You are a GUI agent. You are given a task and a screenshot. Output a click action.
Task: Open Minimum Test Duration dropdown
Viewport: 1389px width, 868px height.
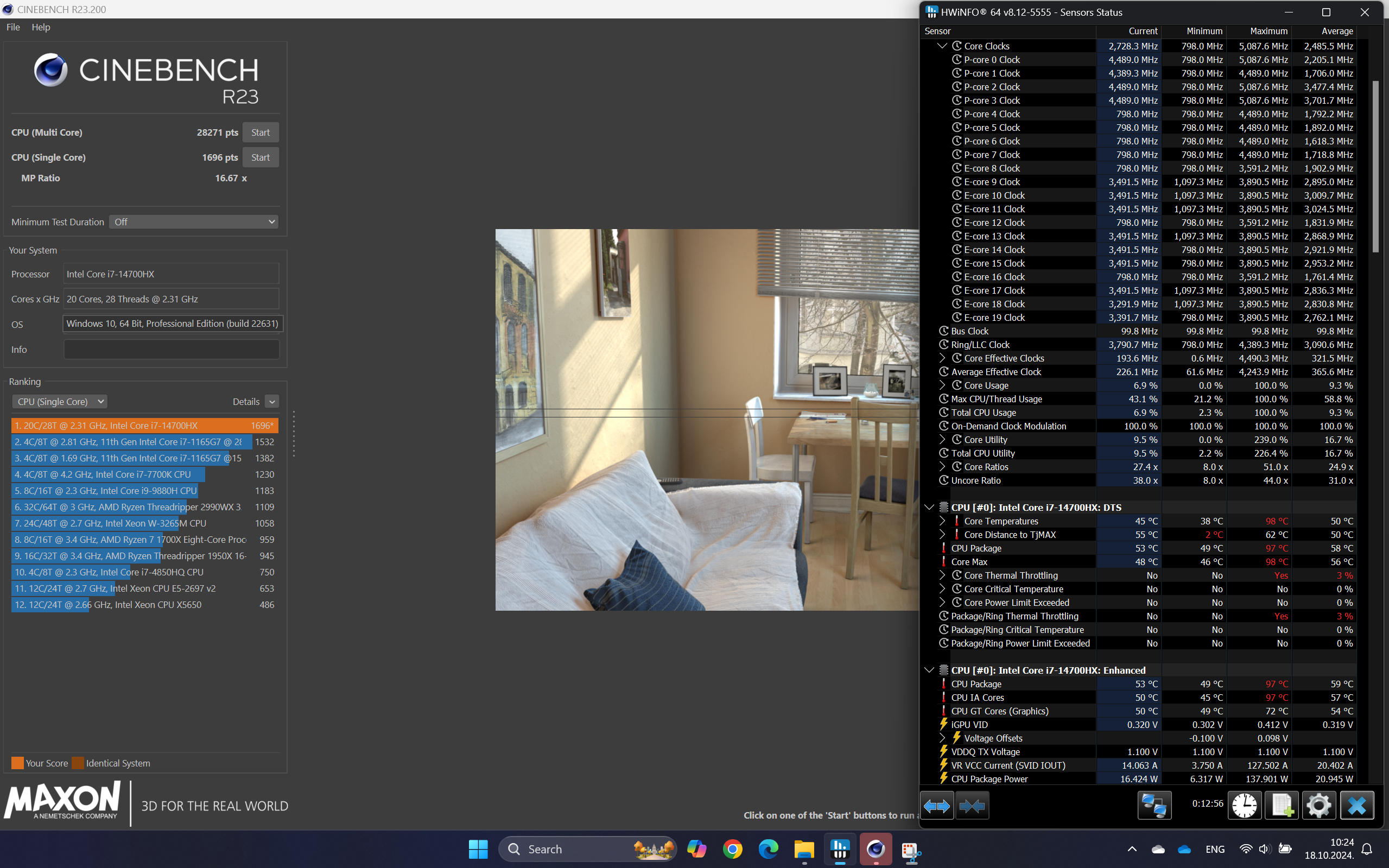coord(193,221)
